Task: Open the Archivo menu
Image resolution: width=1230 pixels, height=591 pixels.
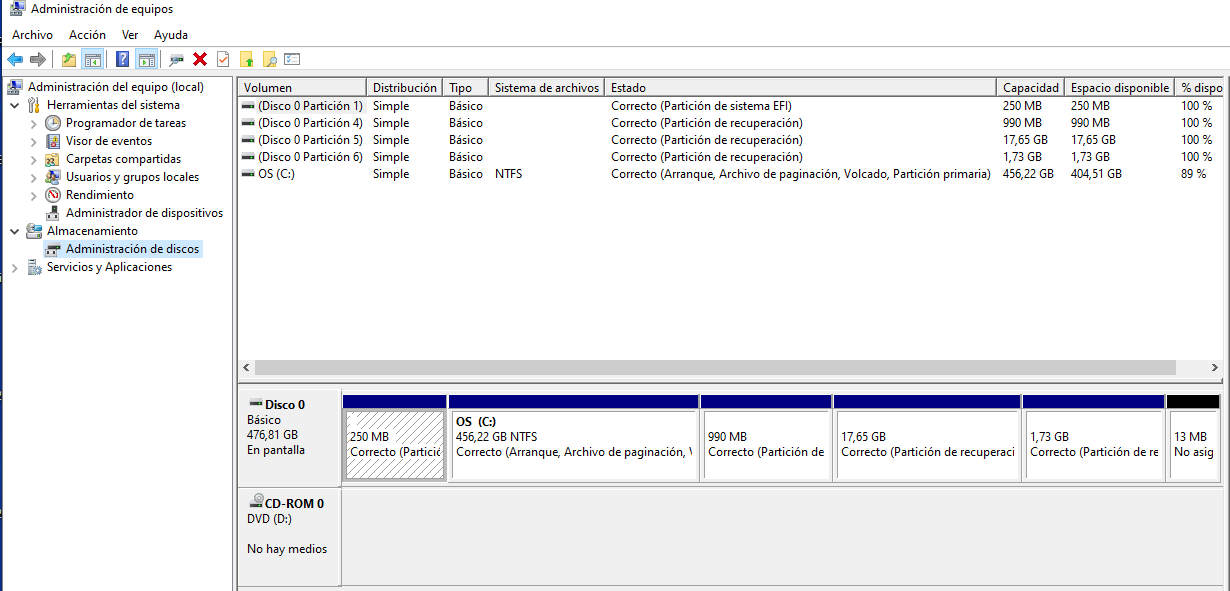Action: click(32, 35)
